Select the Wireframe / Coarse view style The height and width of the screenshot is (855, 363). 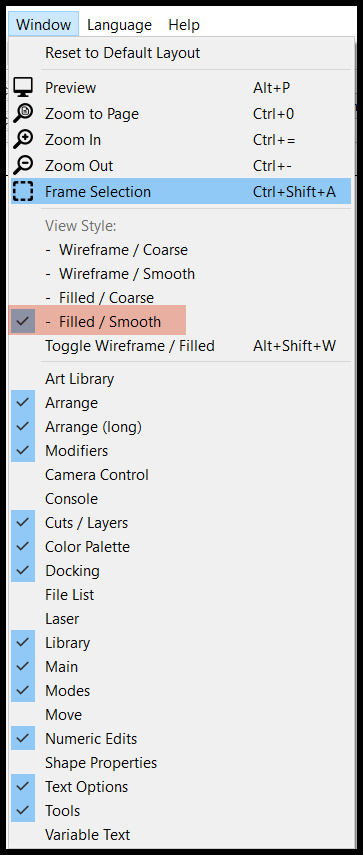pyautogui.click(x=181, y=250)
